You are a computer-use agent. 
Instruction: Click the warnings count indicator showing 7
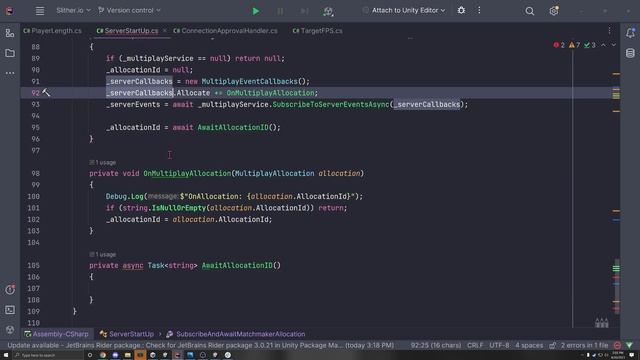[x=574, y=45]
